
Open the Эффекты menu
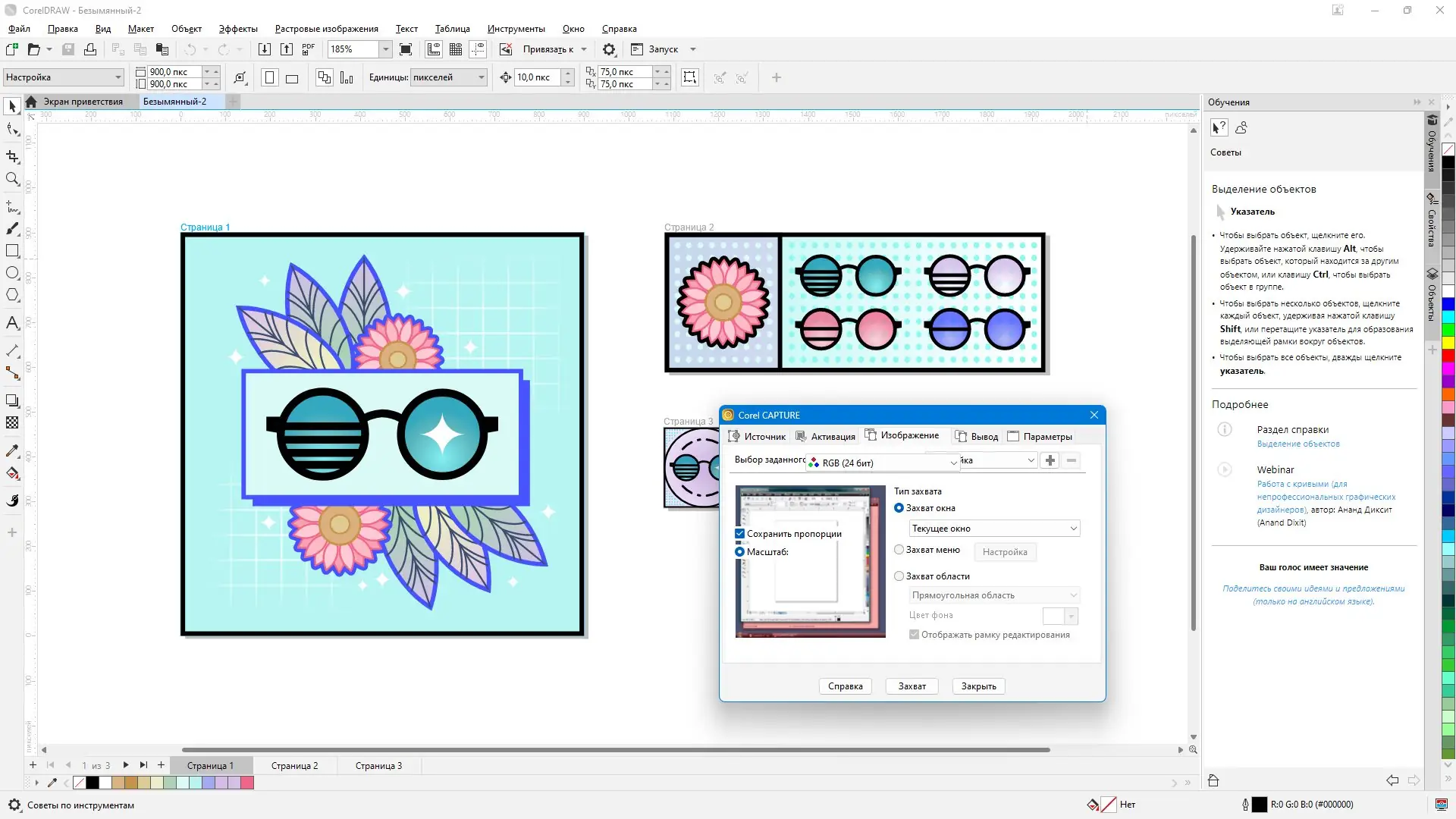coord(238,29)
